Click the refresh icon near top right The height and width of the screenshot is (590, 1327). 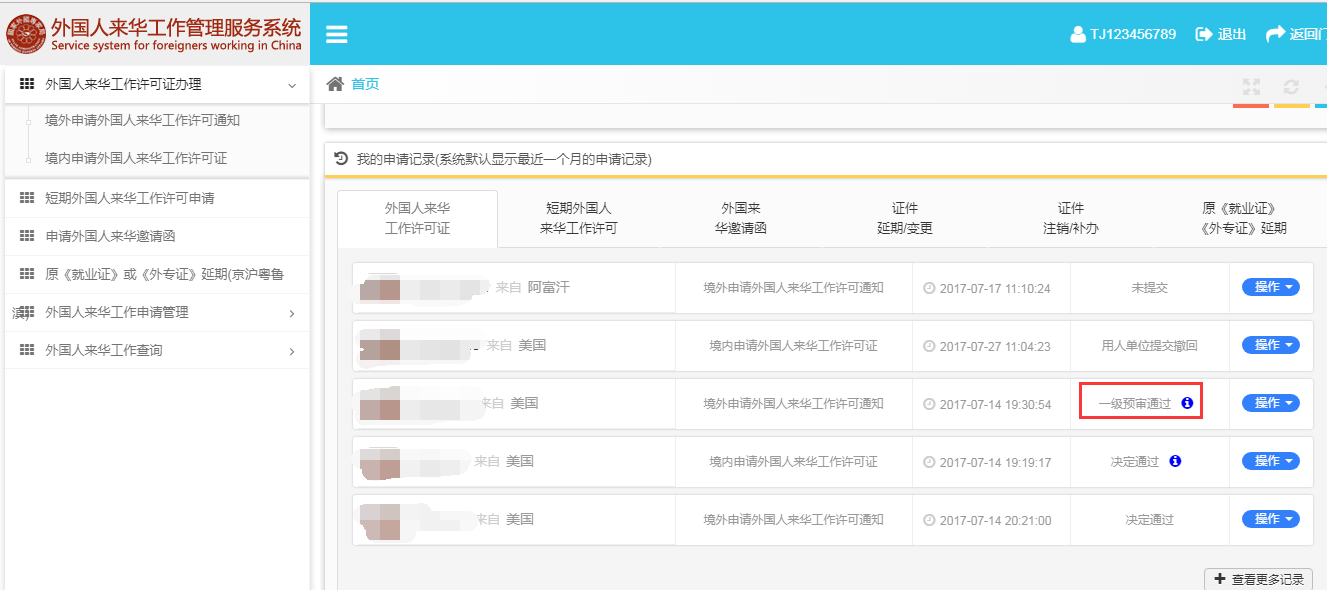(1291, 87)
